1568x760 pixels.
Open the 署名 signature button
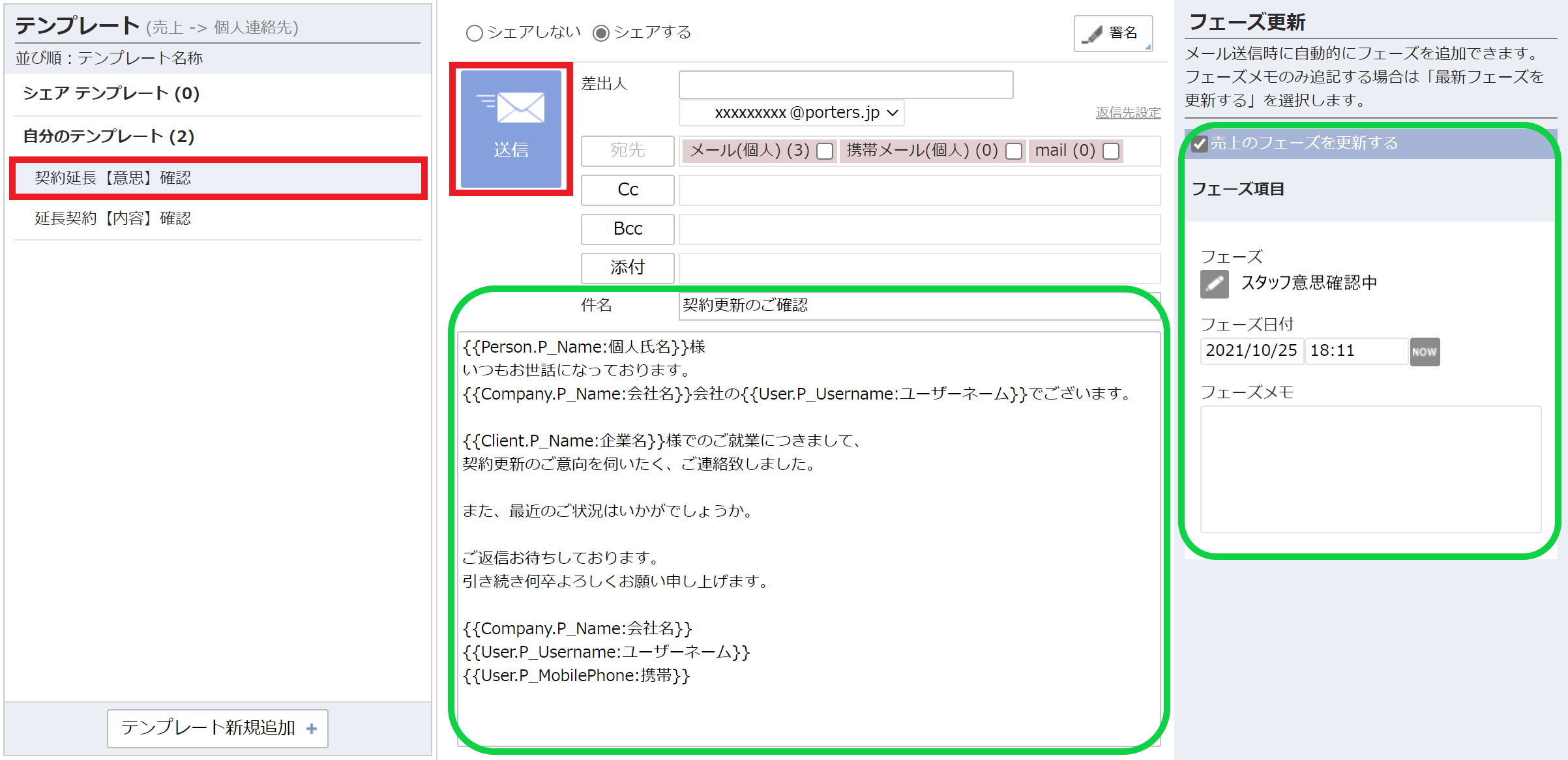tap(1113, 33)
